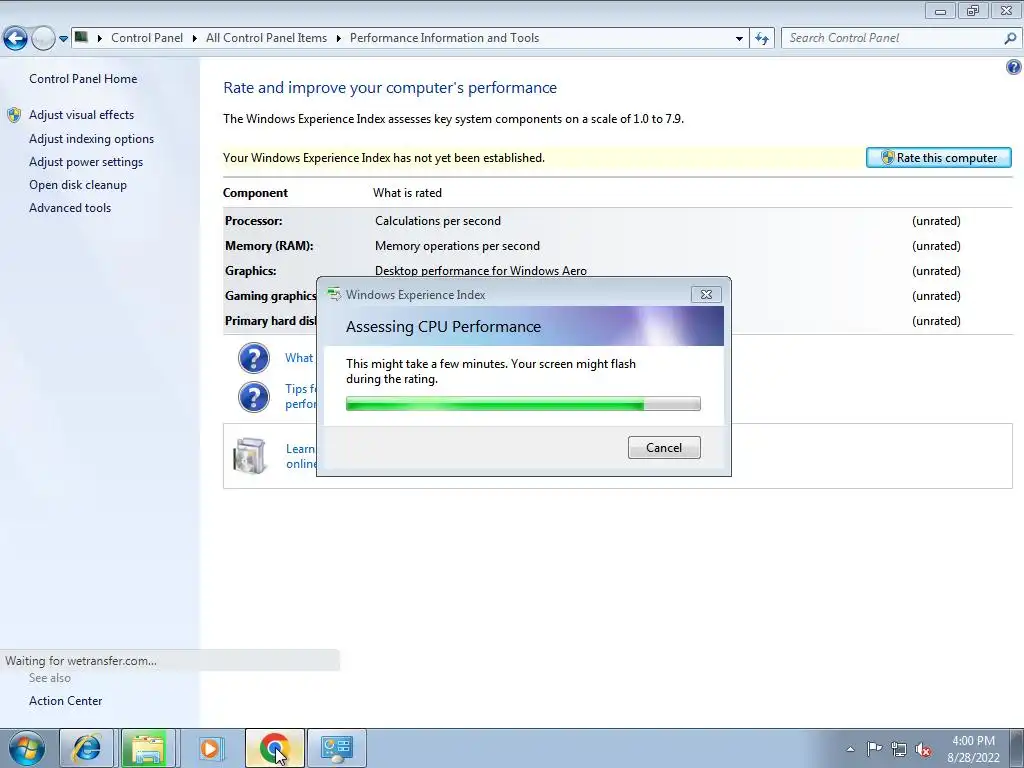Open Control Panel Home
This screenshot has height=768, width=1024.
pyautogui.click(x=83, y=78)
